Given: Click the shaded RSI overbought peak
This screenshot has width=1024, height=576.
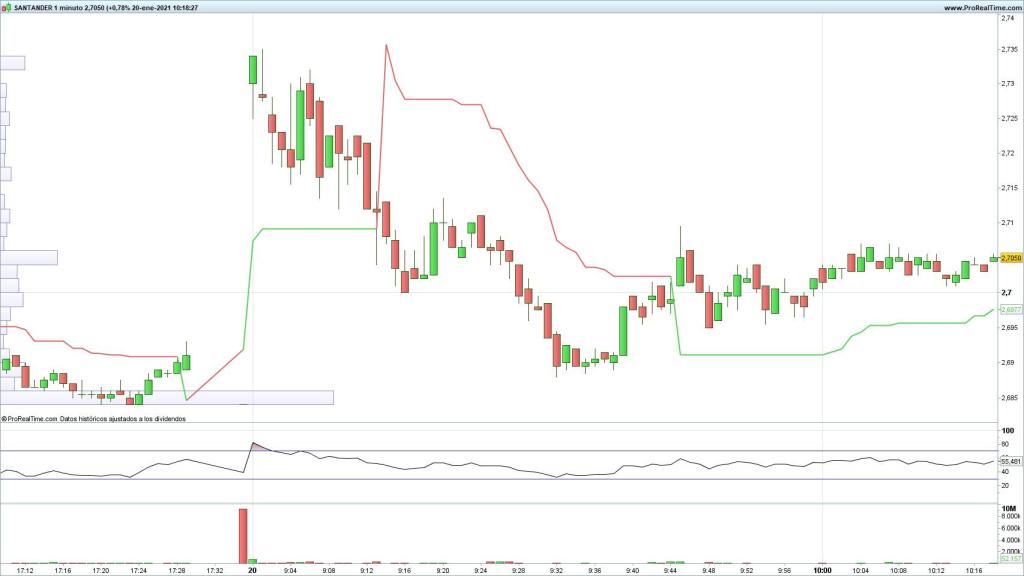Looking at the screenshot, I should click(256, 446).
